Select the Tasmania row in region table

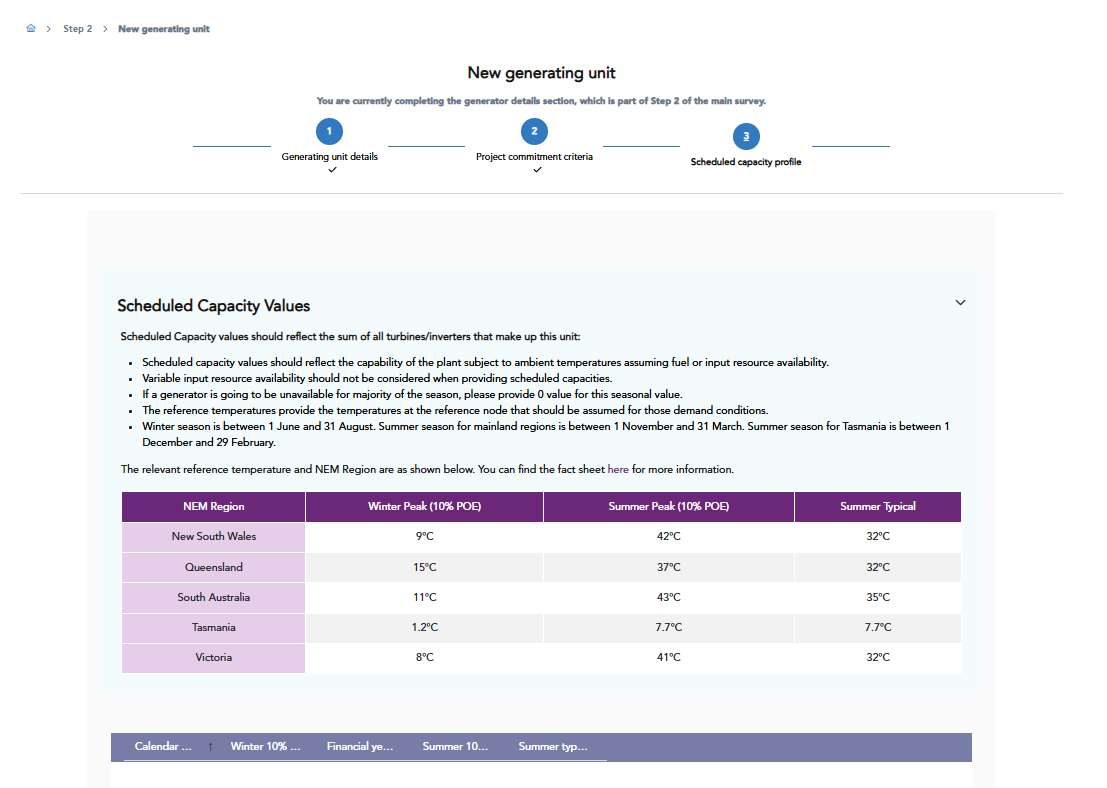pos(214,628)
